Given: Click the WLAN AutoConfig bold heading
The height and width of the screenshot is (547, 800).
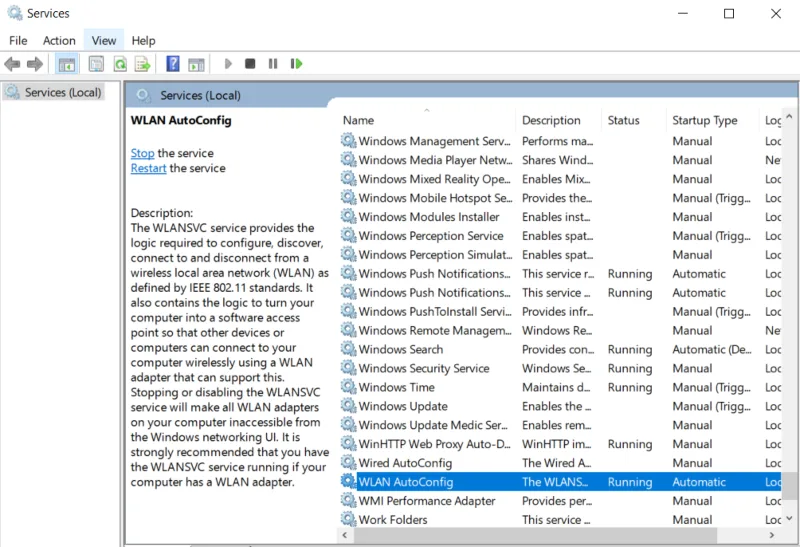Looking at the screenshot, I should click(181, 120).
